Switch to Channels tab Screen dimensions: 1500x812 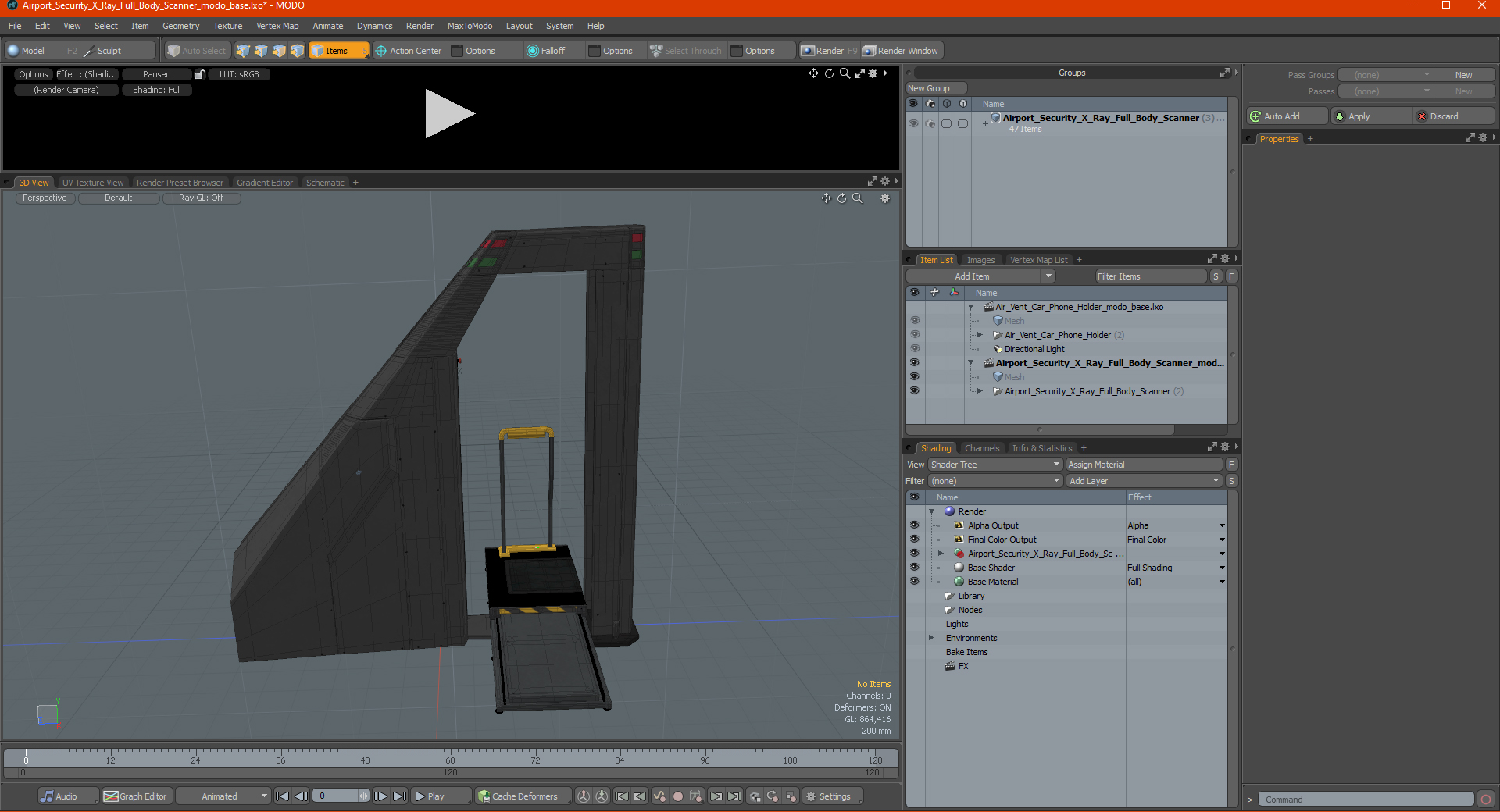(x=981, y=448)
